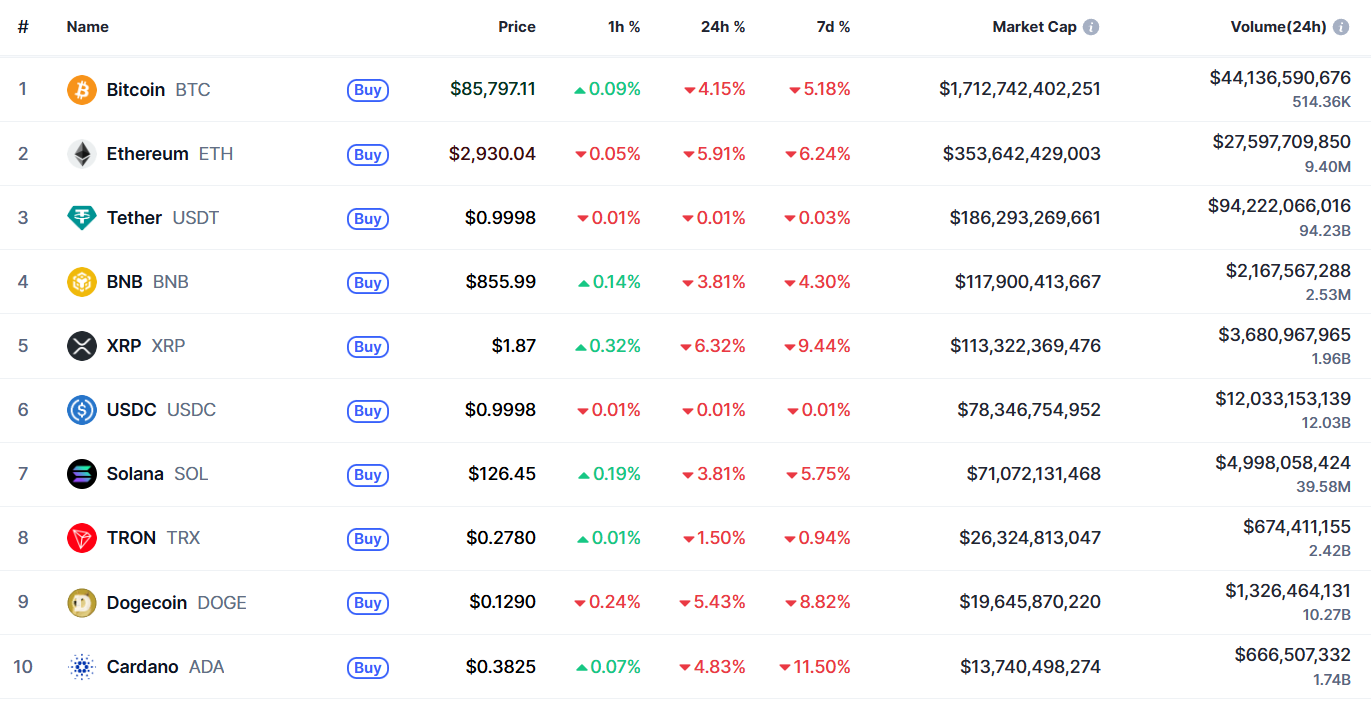1371x705 pixels.
Task: Click the Dogecoin logo icon
Action: click(82, 602)
